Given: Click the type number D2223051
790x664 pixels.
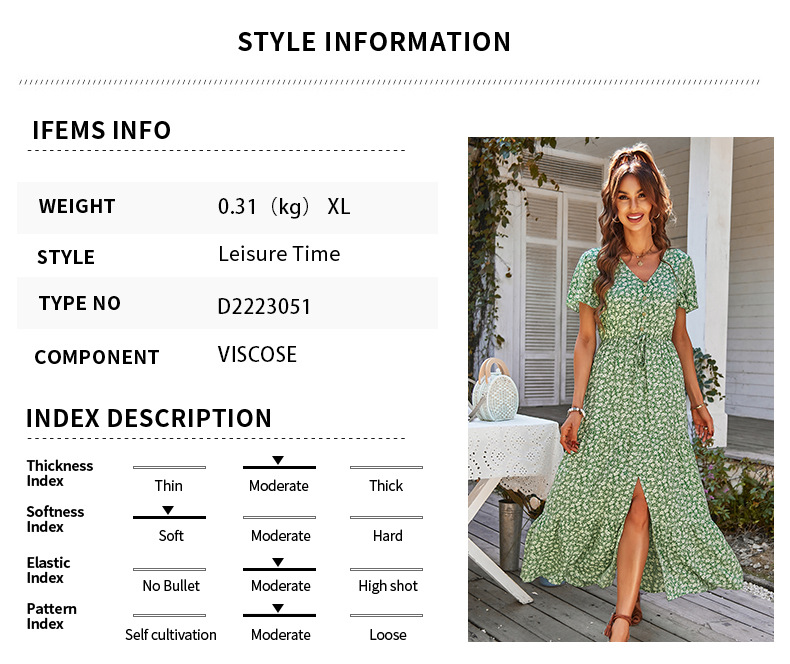Looking at the screenshot, I should coord(264,306).
